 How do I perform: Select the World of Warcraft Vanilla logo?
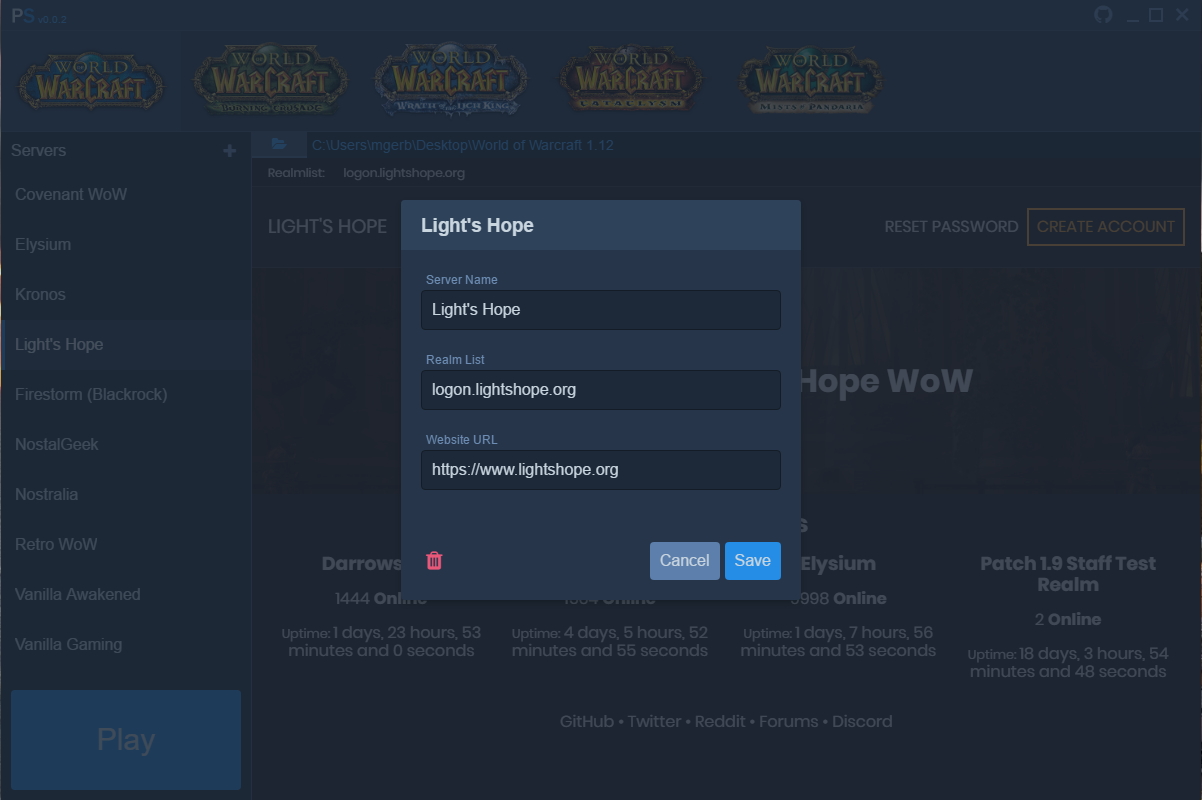click(90, 82)
